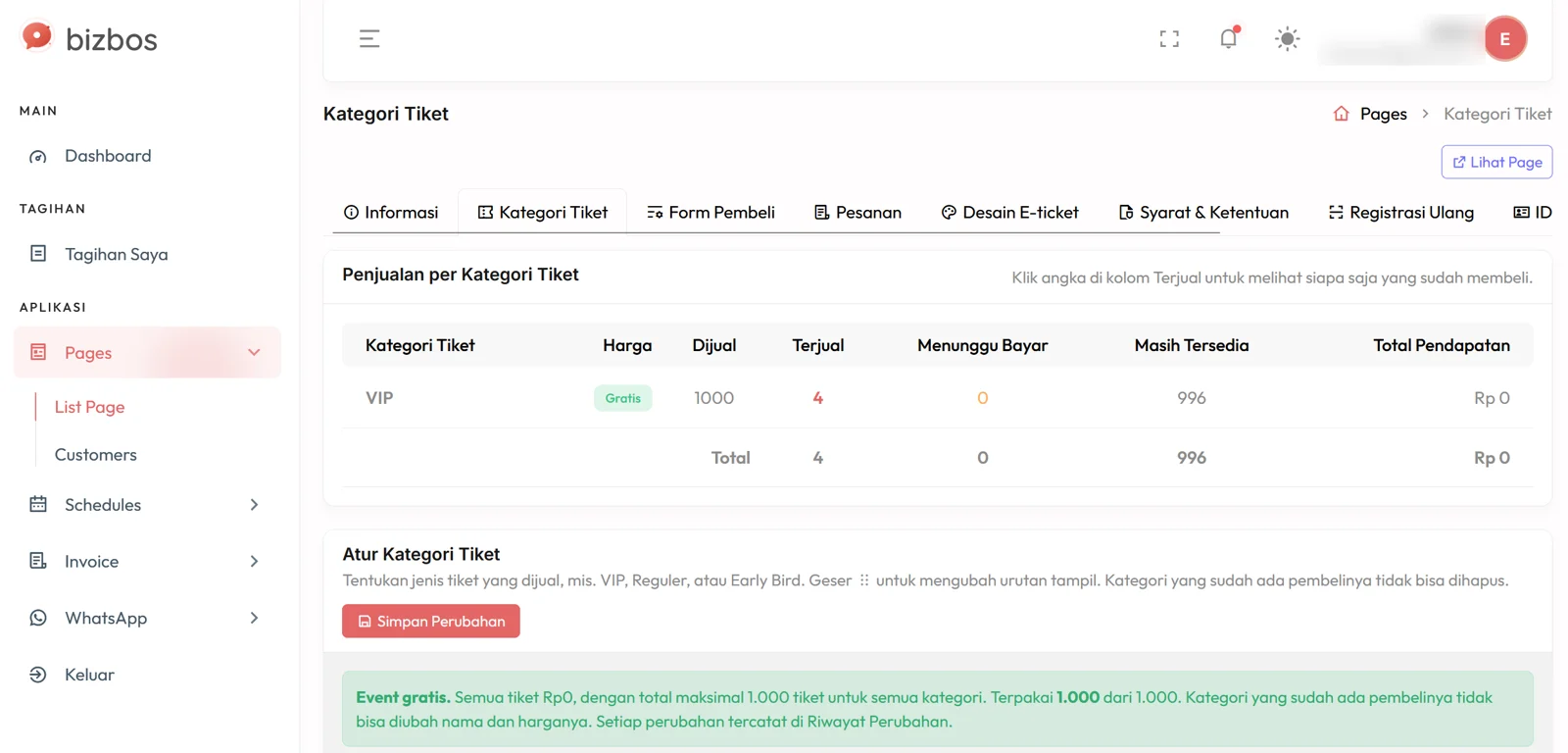The width and height of the screenshot is (1568, 753).
Task: Click the Pages sidebar icon
Action: (38, 352)
